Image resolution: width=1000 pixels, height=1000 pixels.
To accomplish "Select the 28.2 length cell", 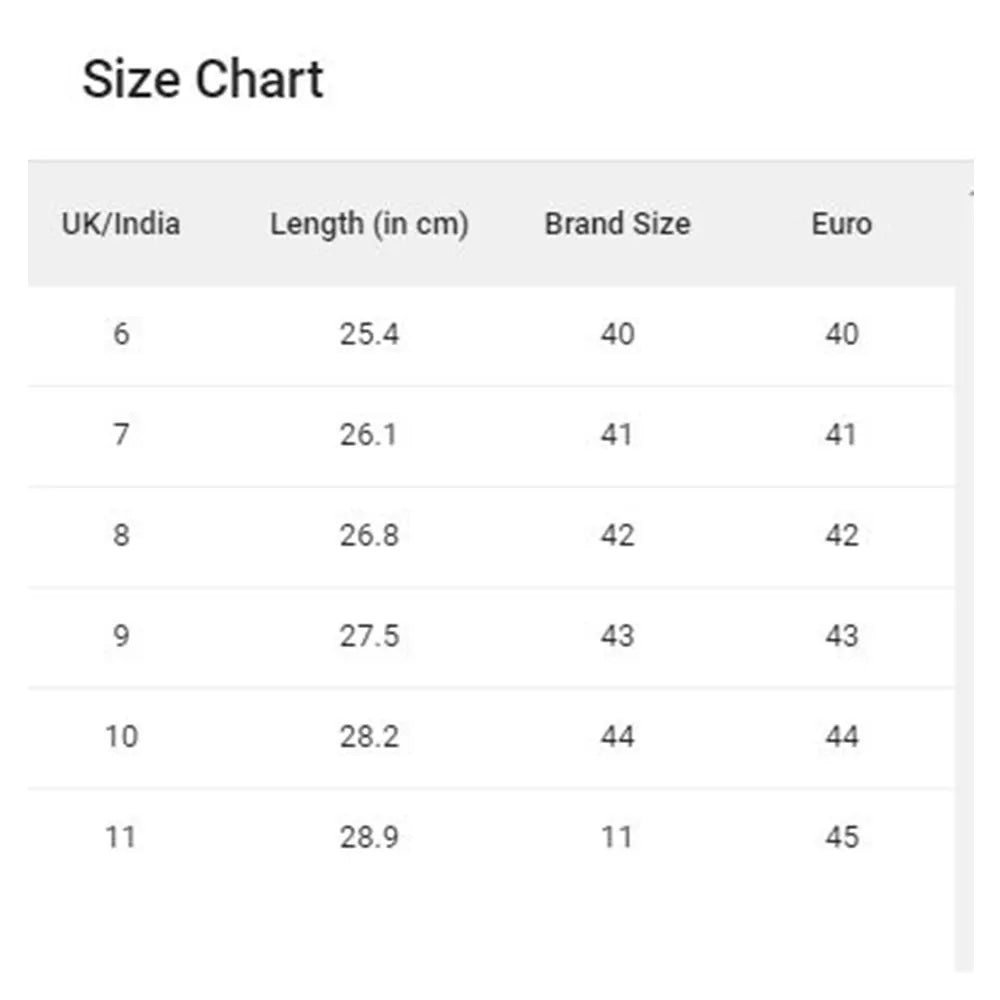I will click(x=369, y=737).
